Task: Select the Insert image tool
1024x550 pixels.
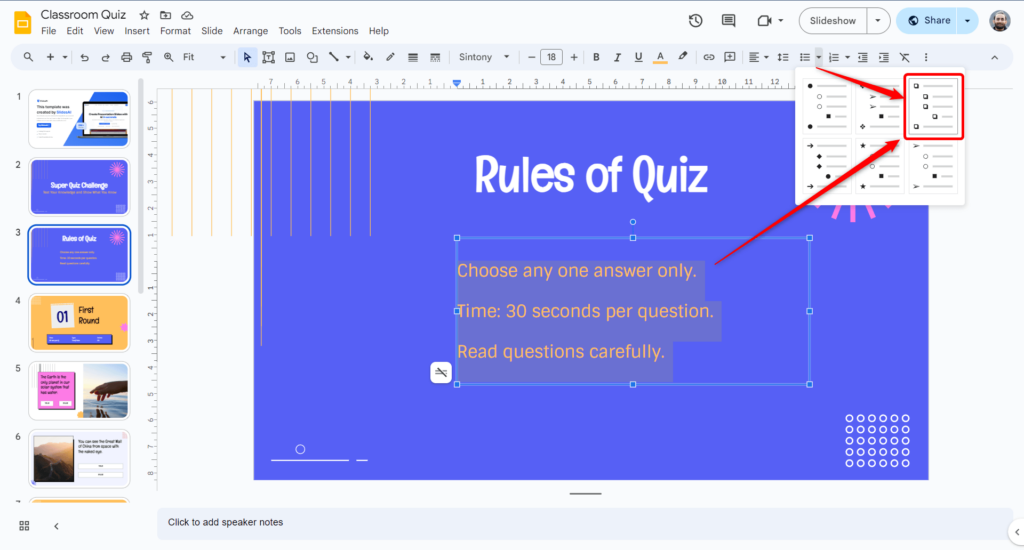Action: tap(290, 57)
